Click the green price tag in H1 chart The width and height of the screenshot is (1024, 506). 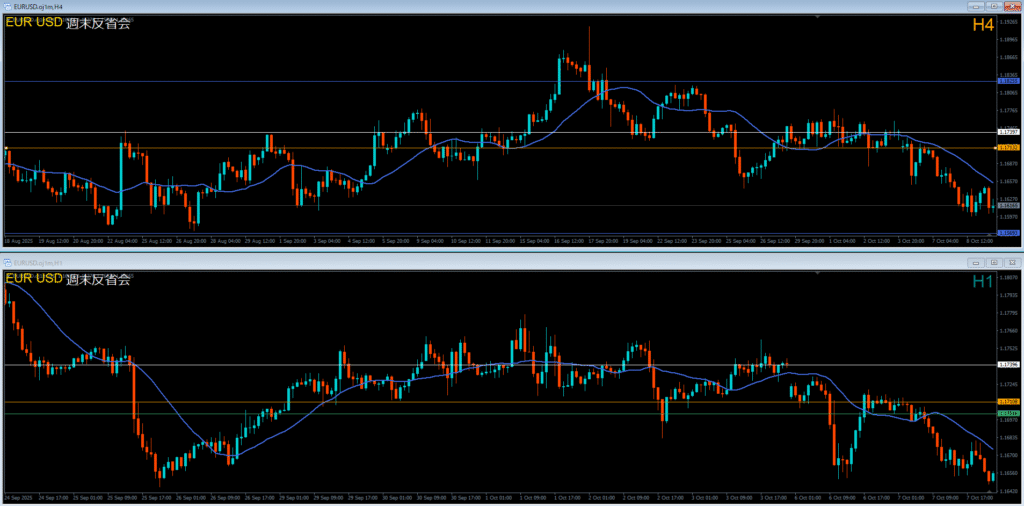1008,412
